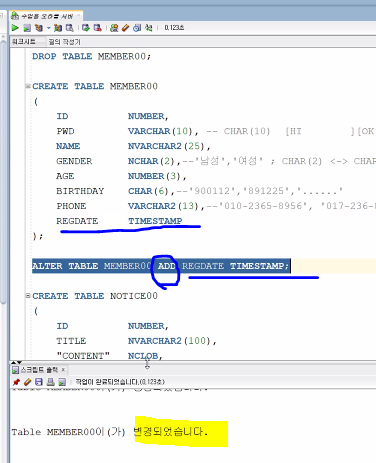The height and width of the screenshot is (463, 376).
Task: Click the BIRTHDAY column name
Action: (80, 191)
